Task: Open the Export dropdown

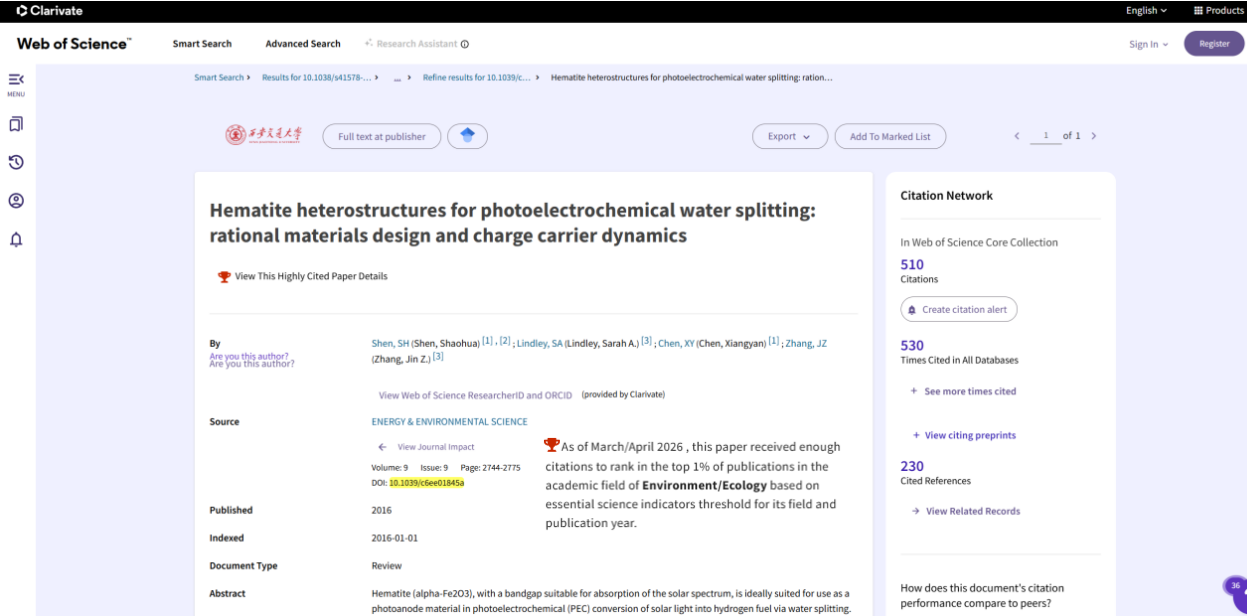Action: pyautogui.click(x=790, y=136)
